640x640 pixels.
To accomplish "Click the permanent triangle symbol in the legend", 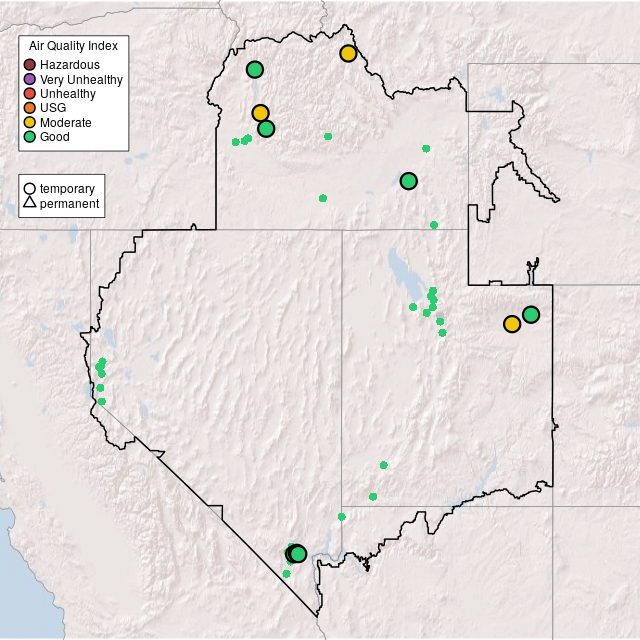I will click(30, 204).
